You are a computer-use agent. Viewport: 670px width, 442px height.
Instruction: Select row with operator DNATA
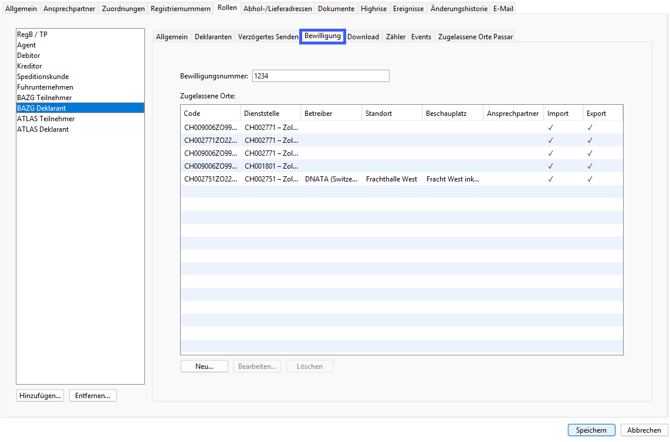click(330, 179)
